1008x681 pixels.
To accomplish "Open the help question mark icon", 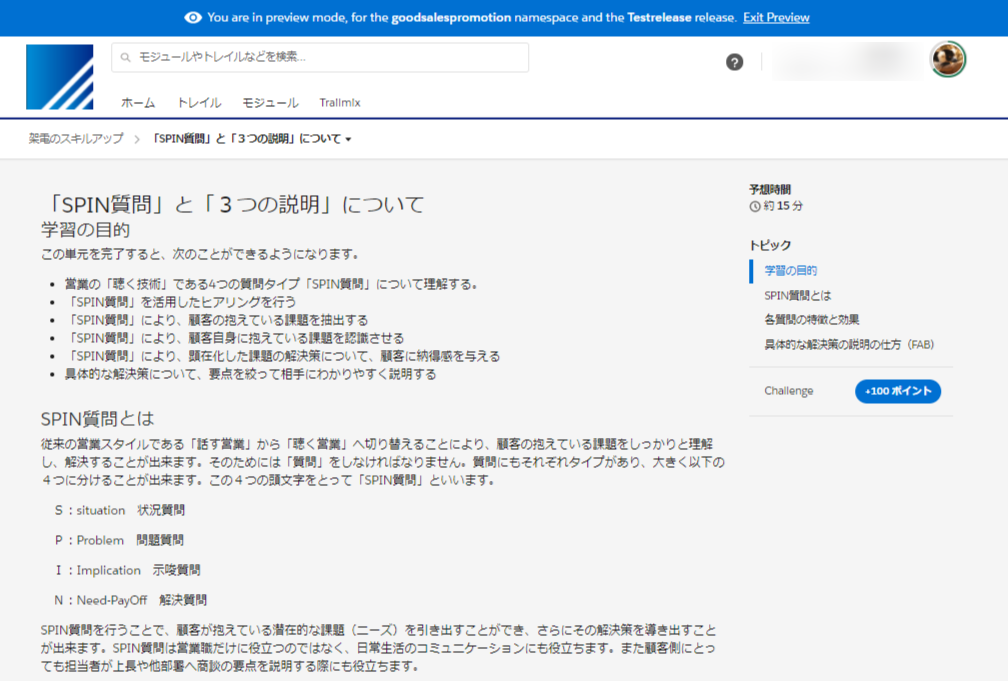I will coord(734,62).
